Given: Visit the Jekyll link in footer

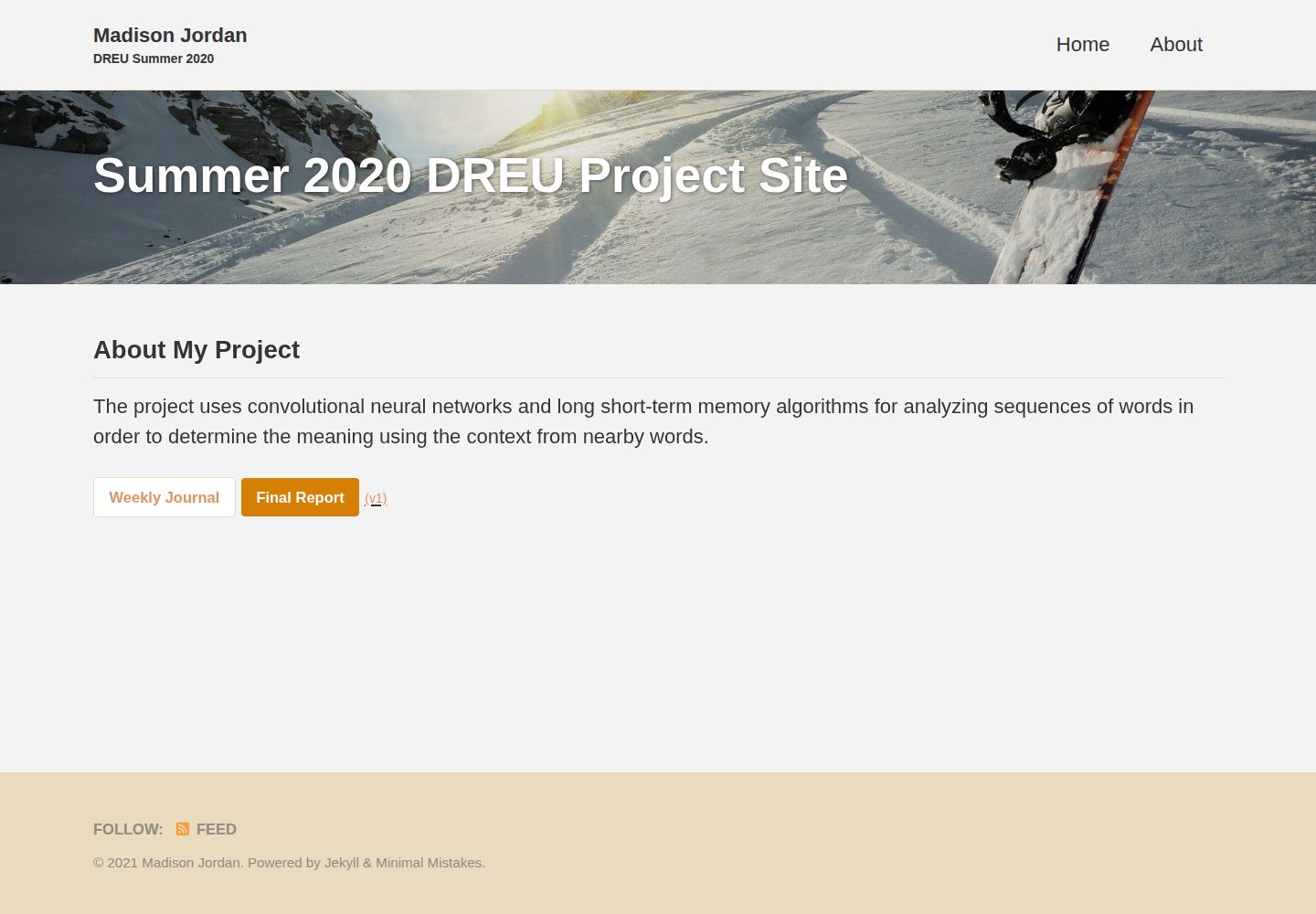Looking at the screenshot, I should 342,863.
